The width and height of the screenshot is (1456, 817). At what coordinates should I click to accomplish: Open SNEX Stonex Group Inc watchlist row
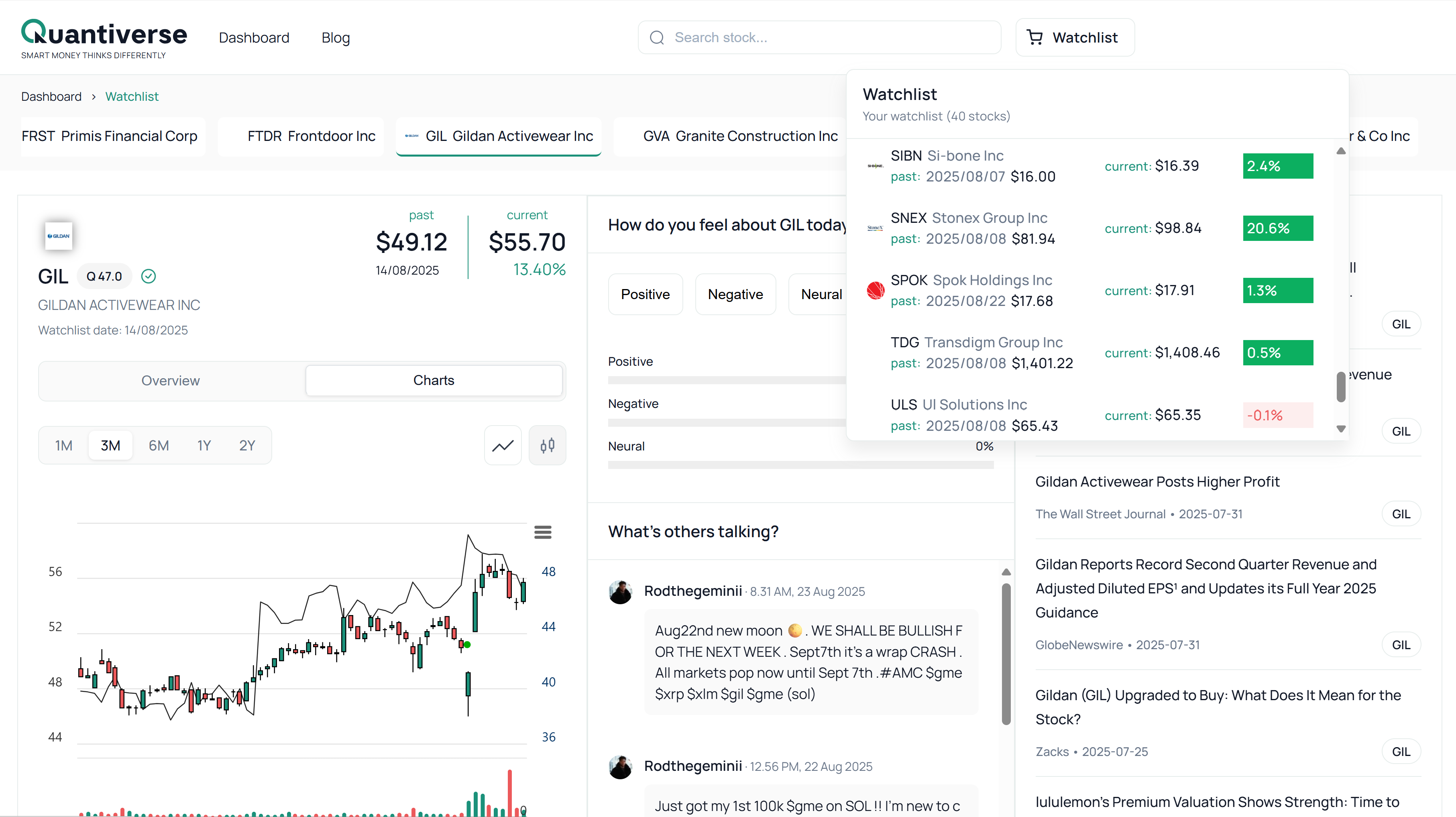(x=1090, y=228)
